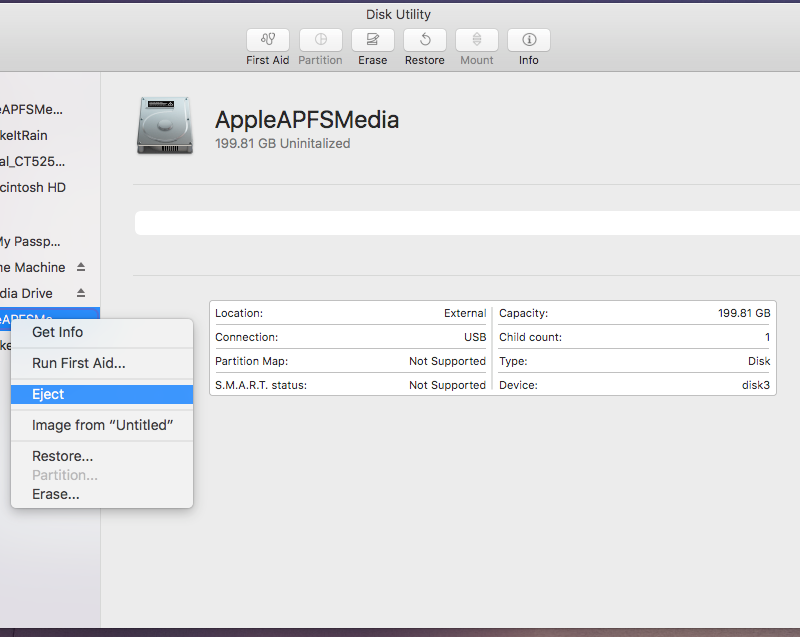Viewport: 800px width, 637px height.
Task: Choose Image from "Untitled" menu entry
Action: pos(102,425)
